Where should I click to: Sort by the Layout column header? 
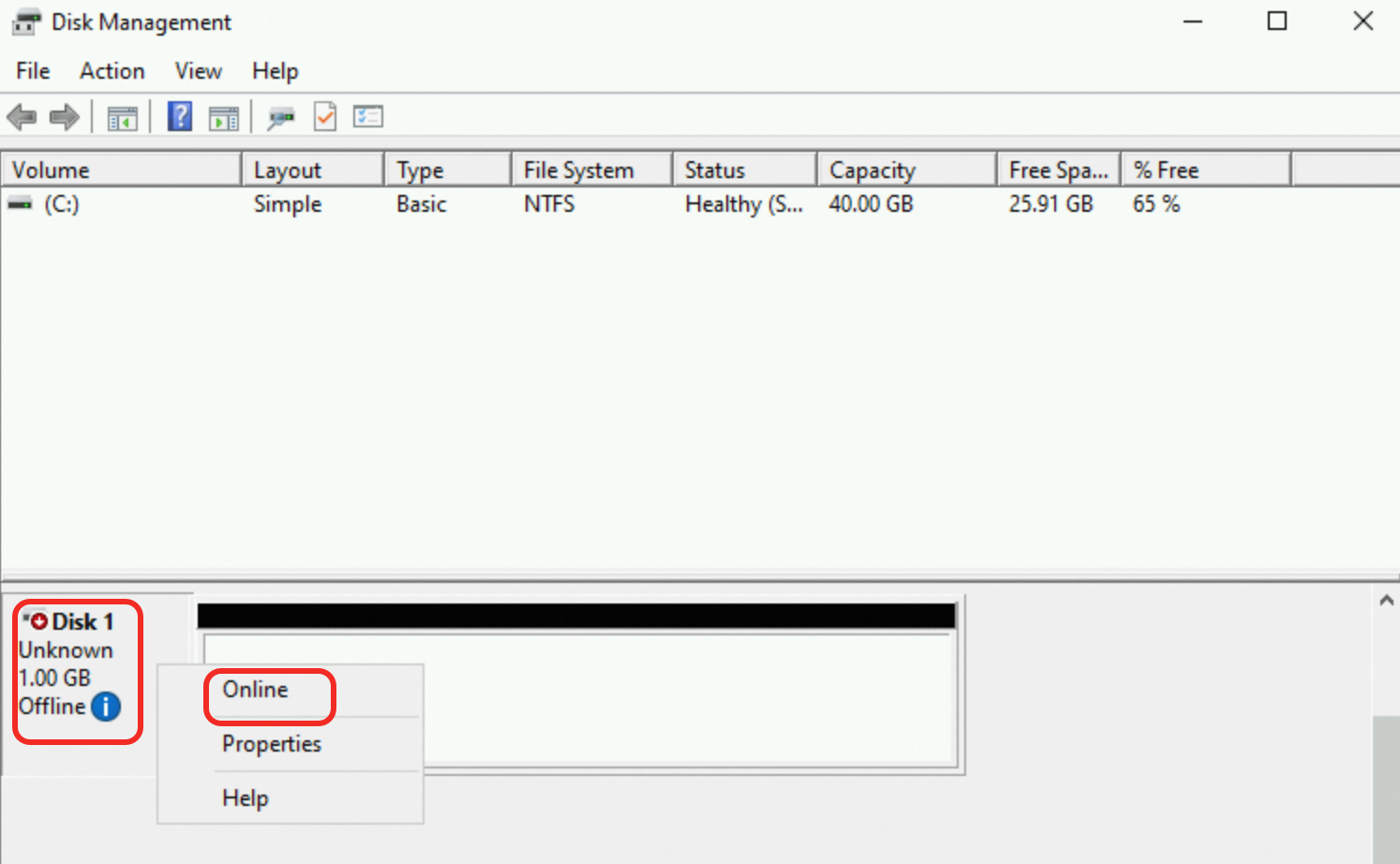click(x=313, y=171)
